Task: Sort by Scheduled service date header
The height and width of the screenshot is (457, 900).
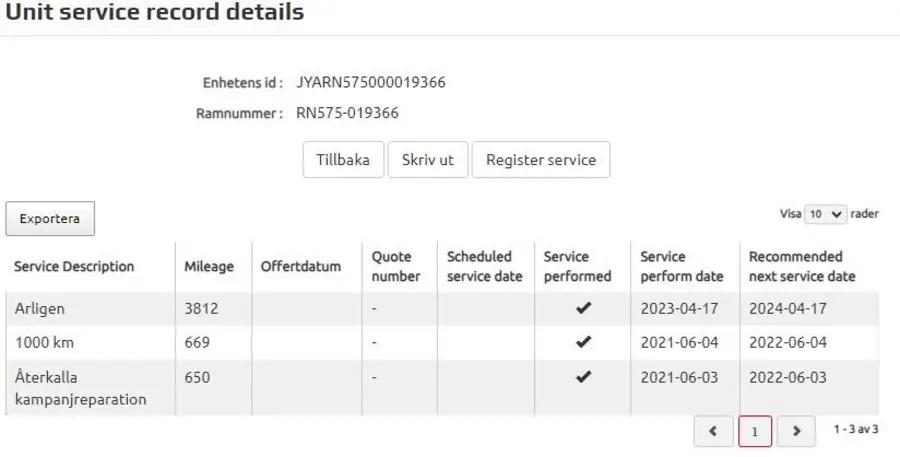Action: pyautogui.click(x=484, y=267)
